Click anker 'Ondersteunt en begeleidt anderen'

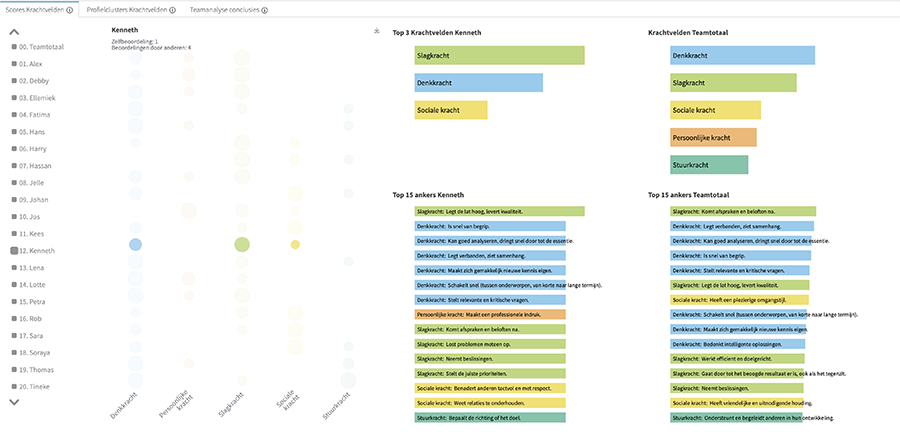(x=736, y=418)
